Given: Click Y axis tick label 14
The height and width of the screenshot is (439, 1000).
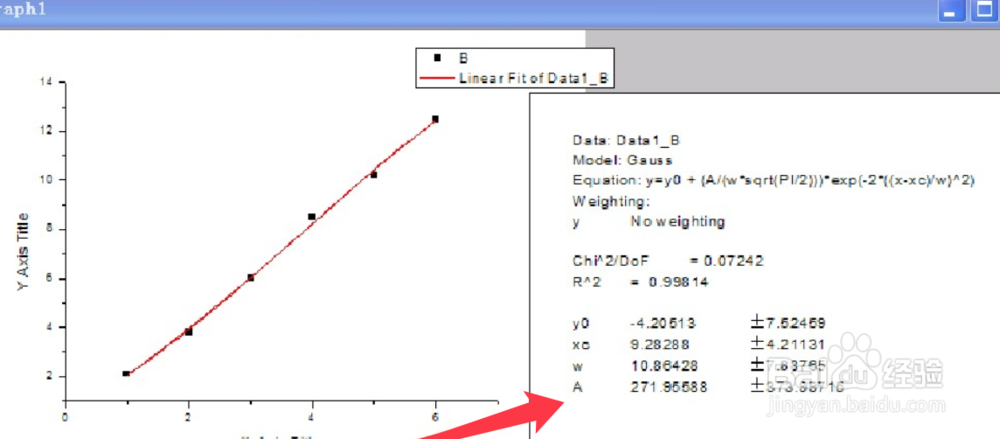Looking at the screenshot, I should point(48,82).
